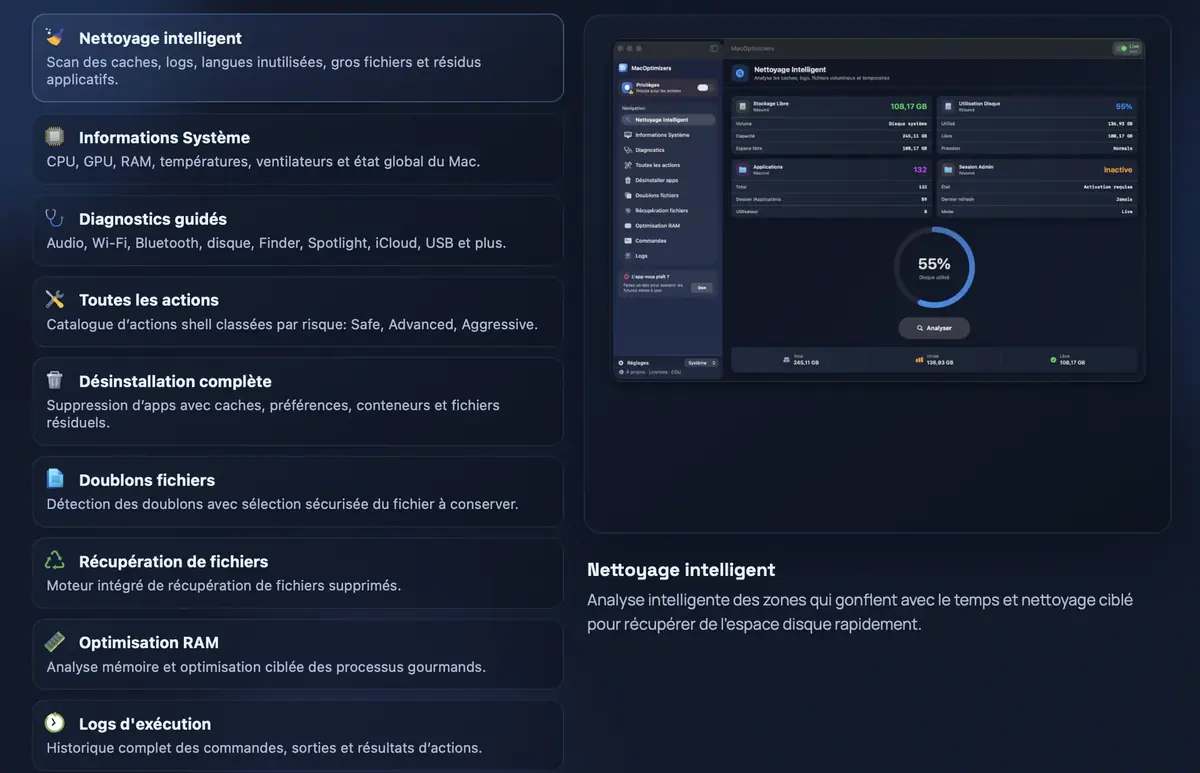Viewport: 1200px width, 773px height.
Task: Click the wrench icon on Toutes les actions card
Action: point(55,298)
